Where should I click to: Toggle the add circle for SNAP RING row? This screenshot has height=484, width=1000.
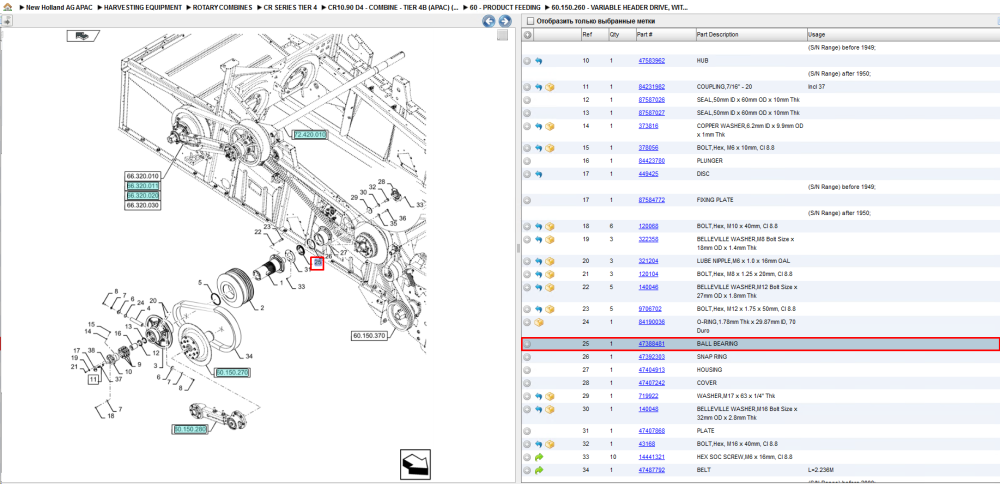(527, 357)
